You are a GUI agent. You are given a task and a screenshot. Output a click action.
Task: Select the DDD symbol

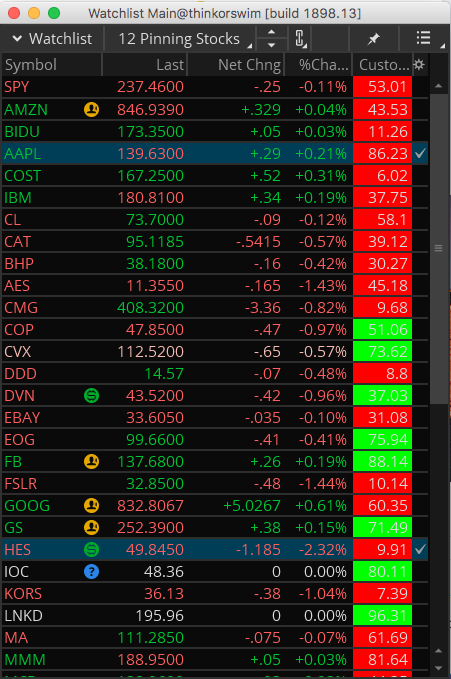tap(20, 373)
